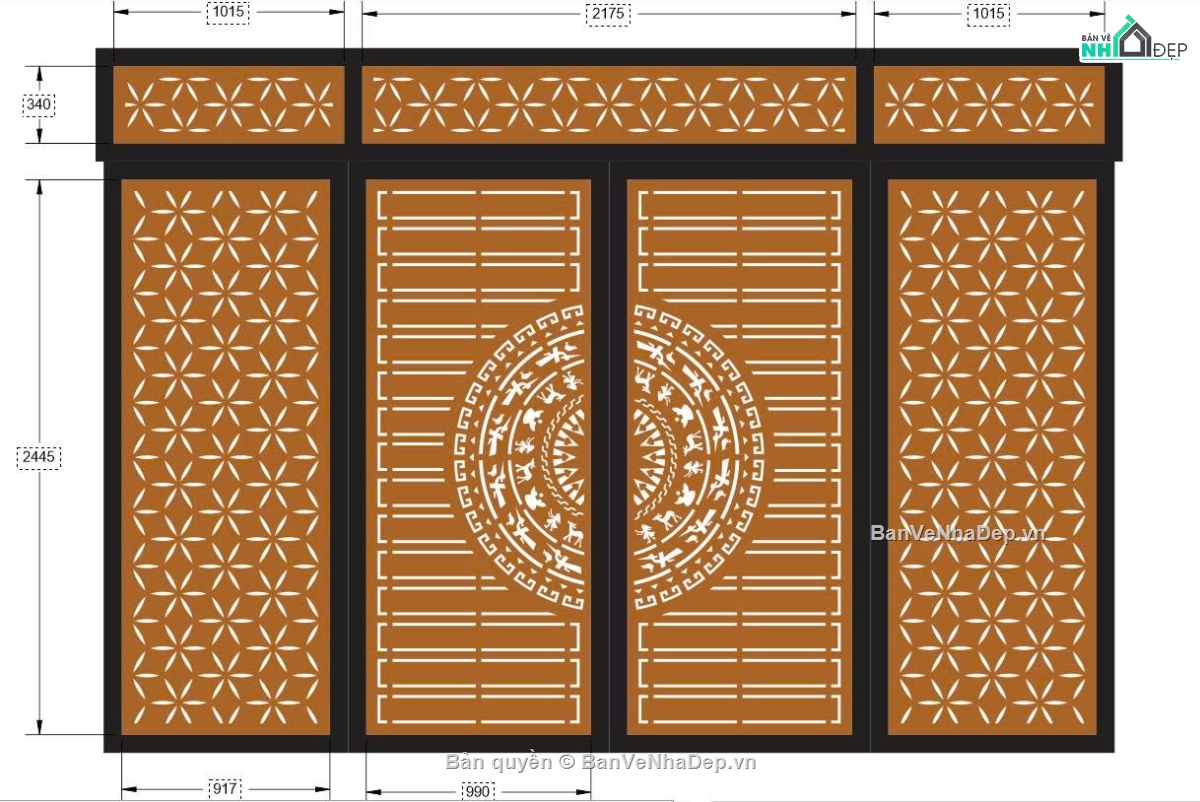Click the Bản quyền © BanVeNhaDep.vn text
This screenshot has height=802, width=1200.
point(601,762)
